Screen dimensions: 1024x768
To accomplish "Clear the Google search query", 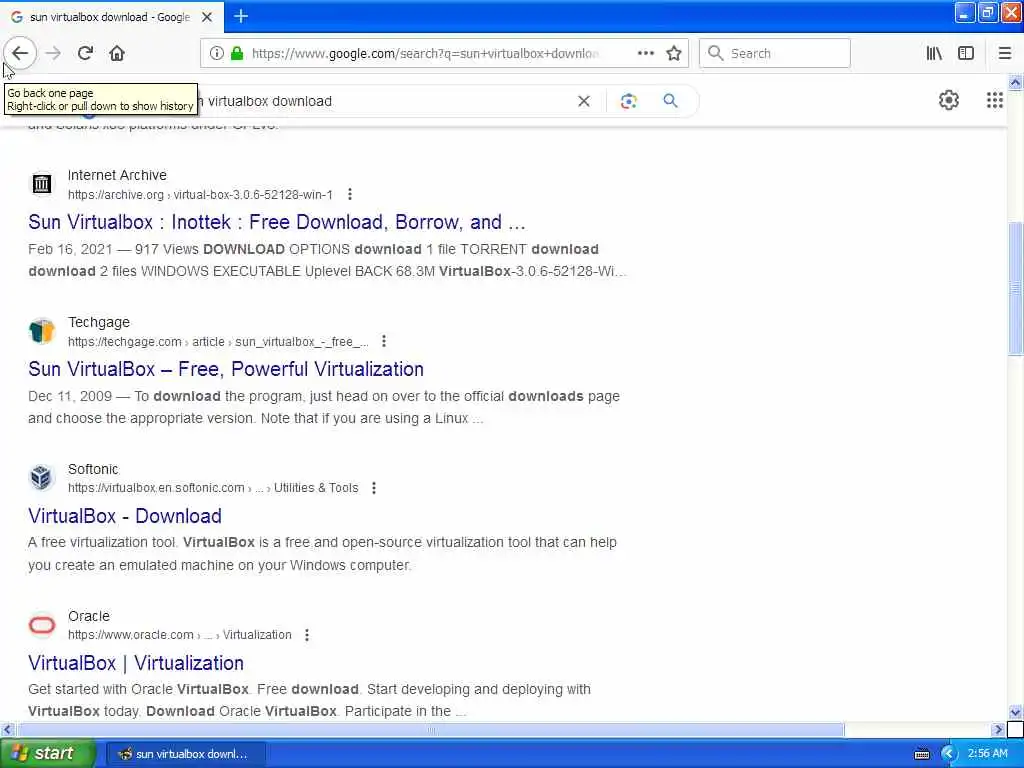I will click(584, 101).
